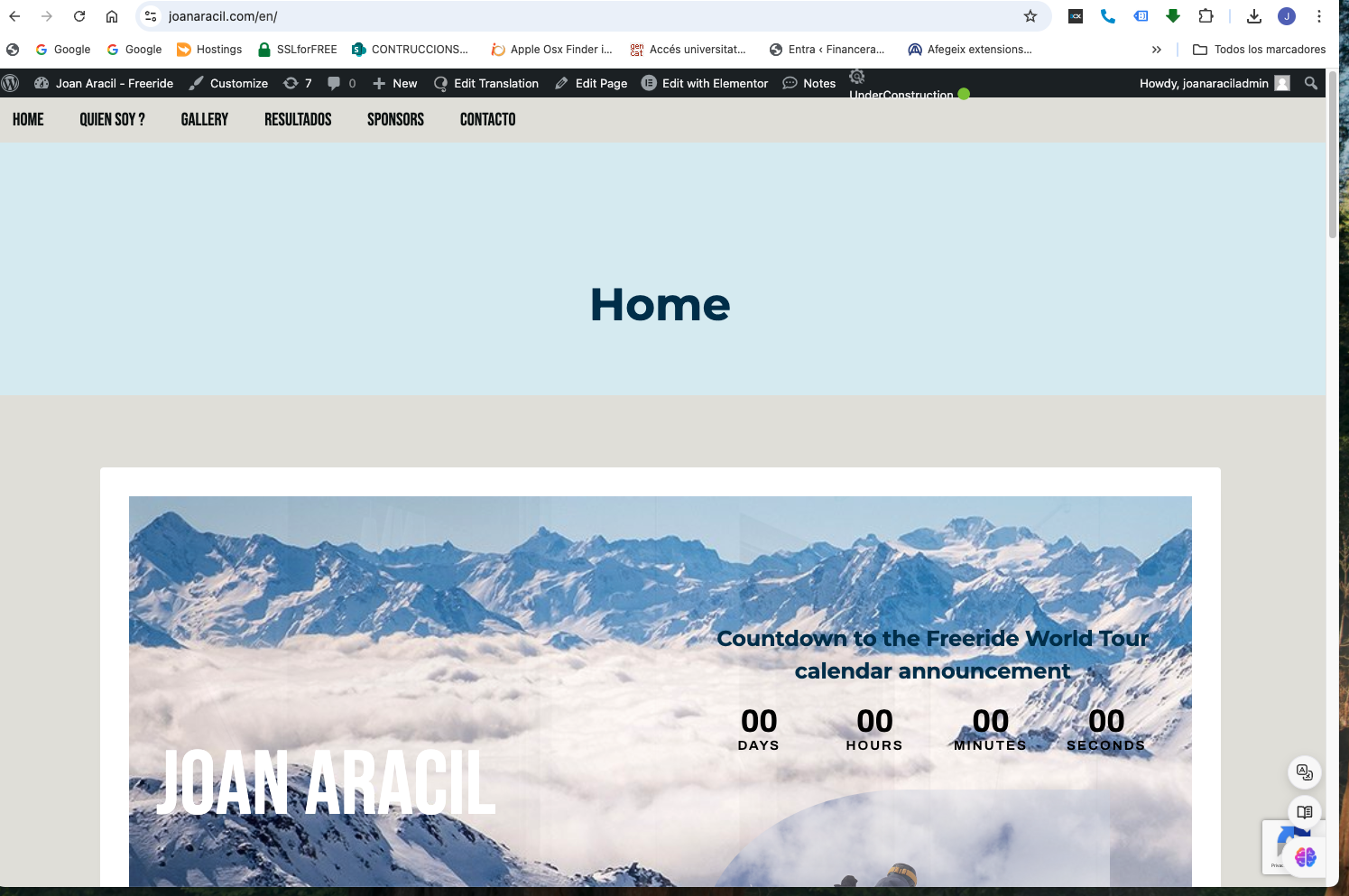Open the admin bar search magnifier
The height and width of the screenshot is (896, 1349).
[1311, 83]
